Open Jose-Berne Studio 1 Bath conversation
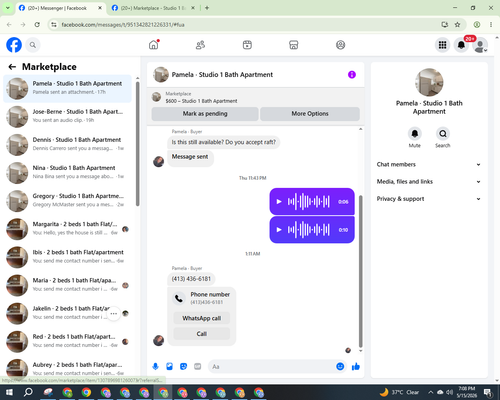 click(67, 116)
